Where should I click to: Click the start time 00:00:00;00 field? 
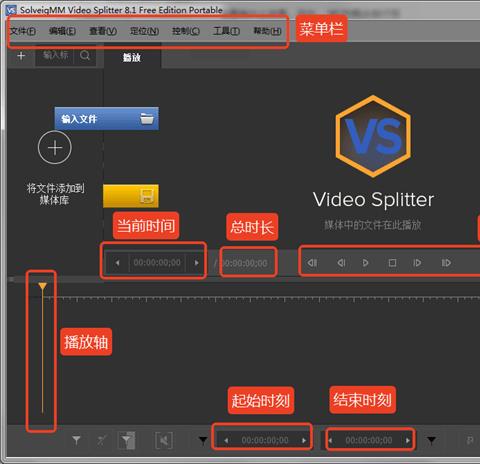(x=265, y=441)
